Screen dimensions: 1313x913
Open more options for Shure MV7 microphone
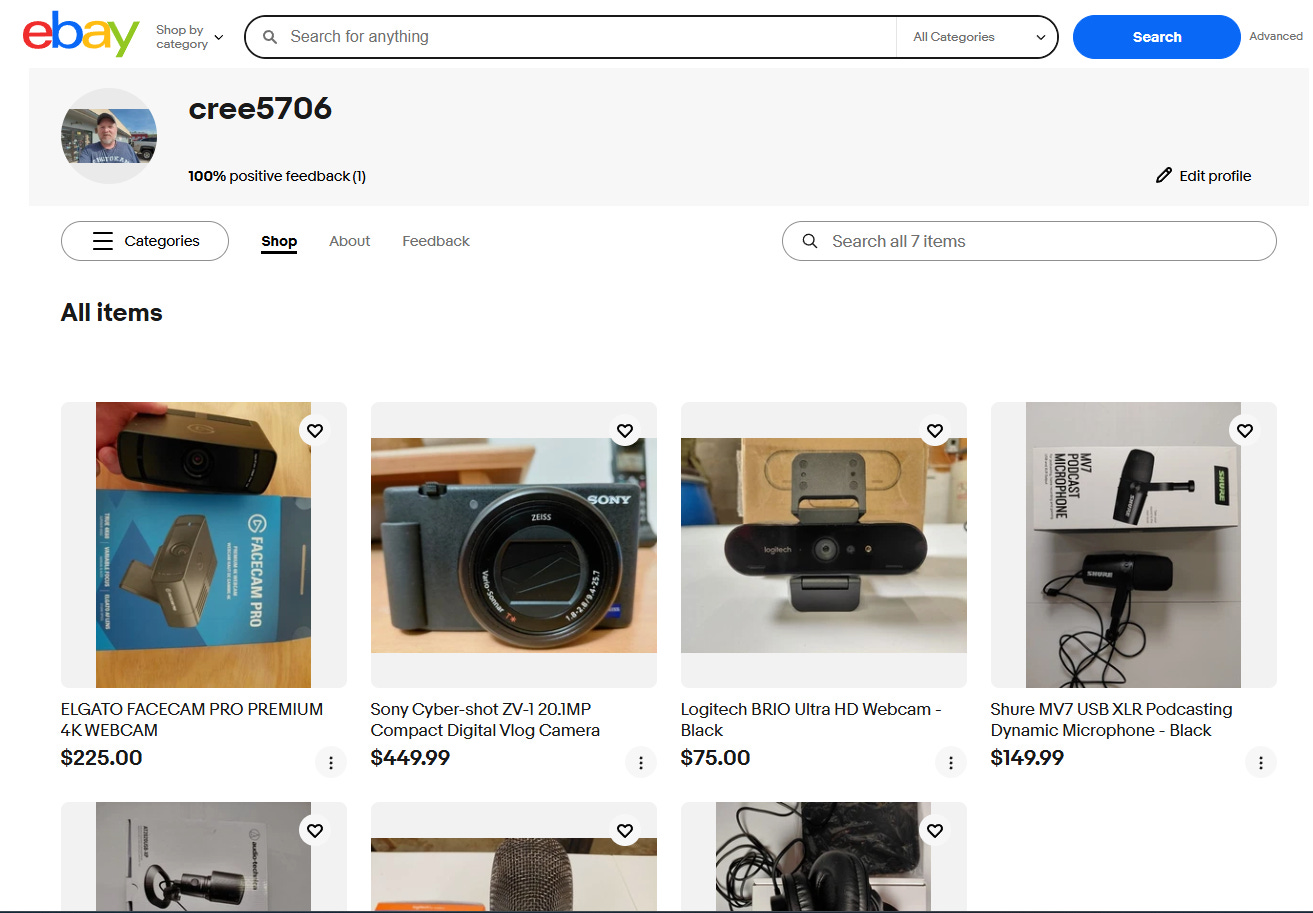[1261, 763]
